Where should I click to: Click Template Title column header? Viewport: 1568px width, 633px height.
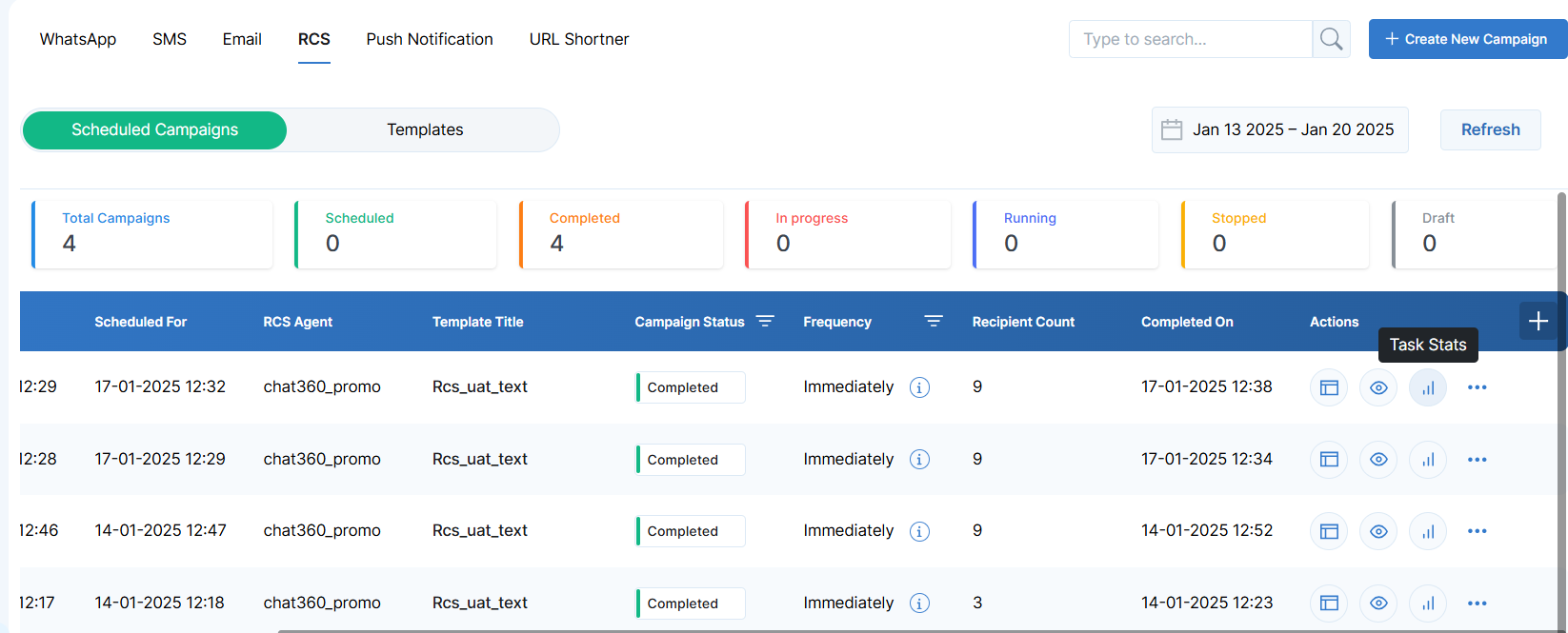point(478,322)
